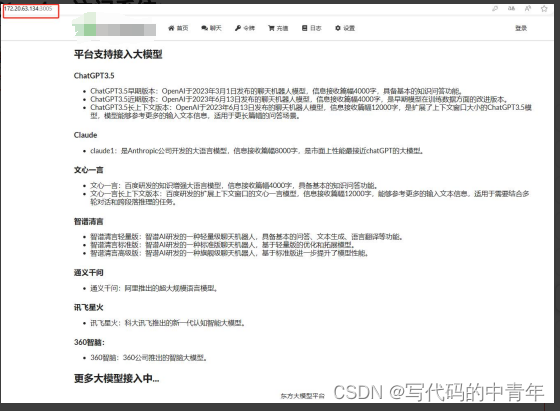Open the 聊天 chat nav item

(x=211, y=28)
